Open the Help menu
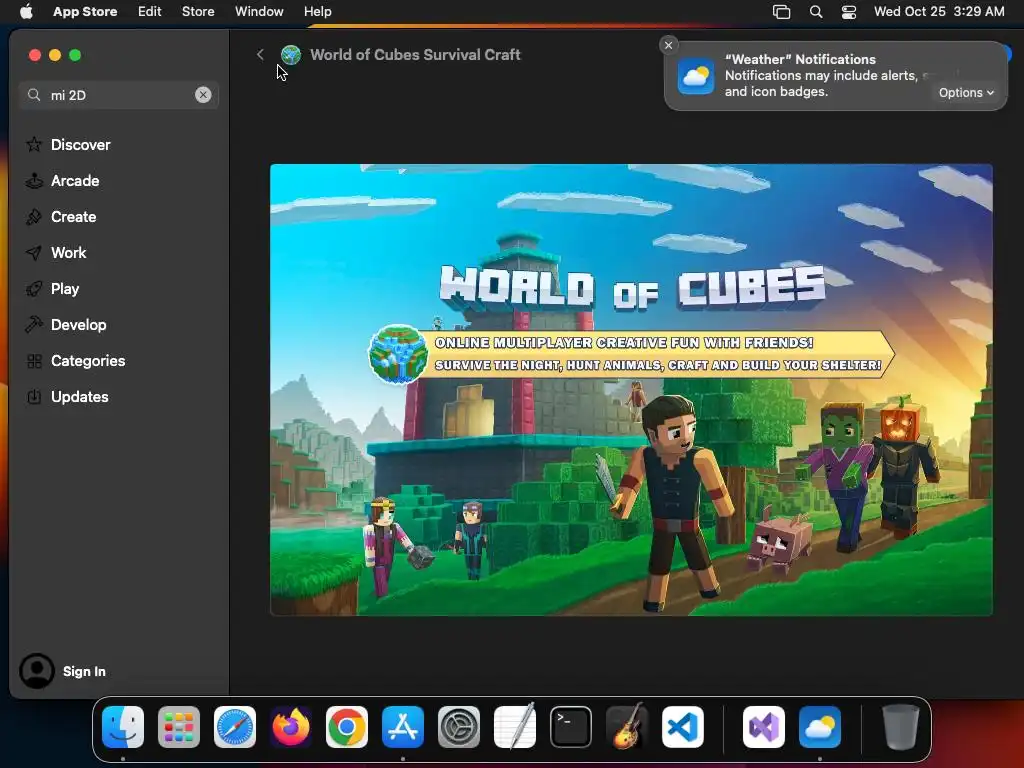Screen dimensions: 1024x768 point(317,12)
